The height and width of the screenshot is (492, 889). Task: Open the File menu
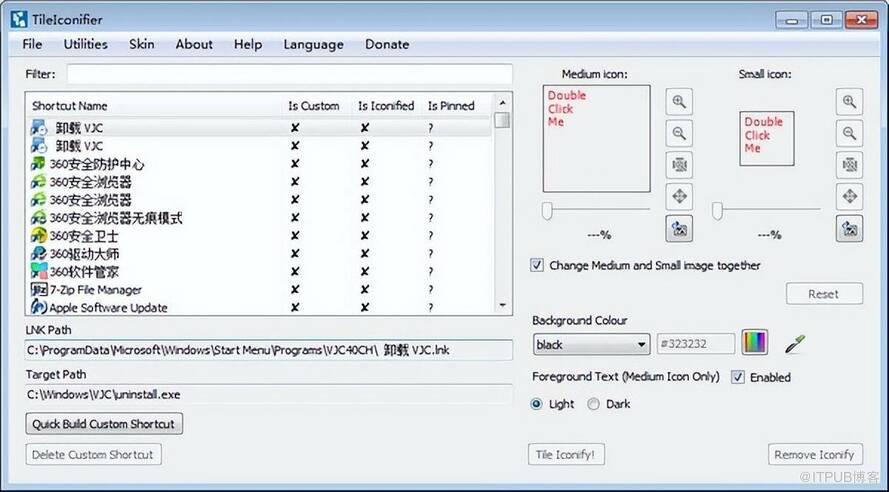(x=32, y=44)
